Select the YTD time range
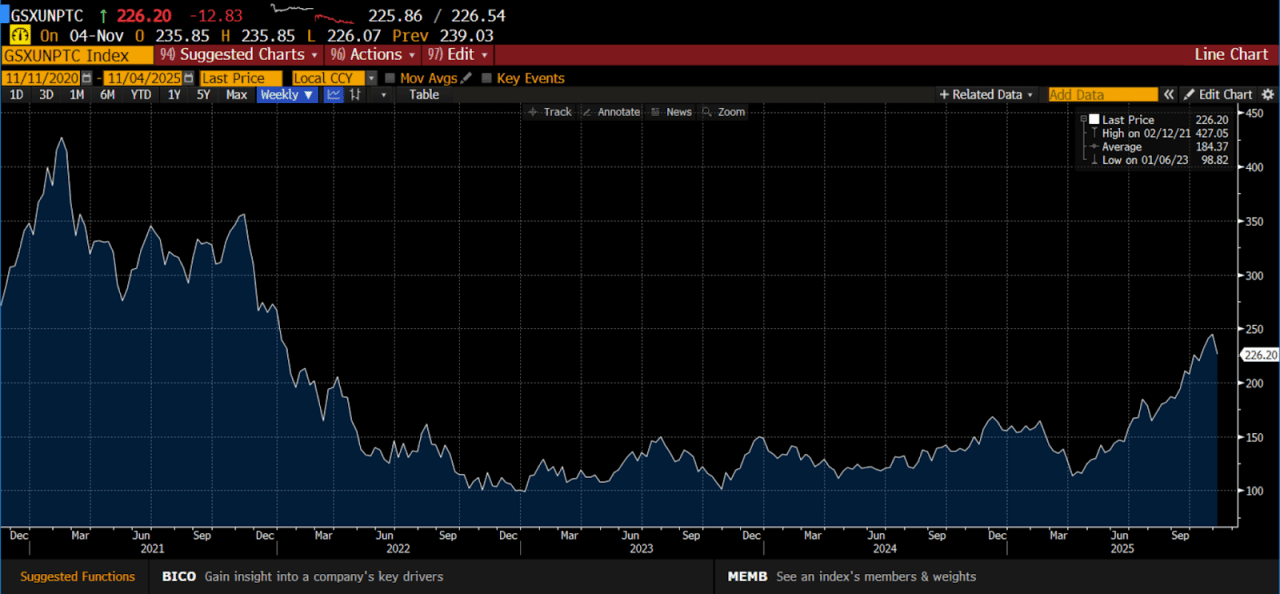 tap(141, 95)
